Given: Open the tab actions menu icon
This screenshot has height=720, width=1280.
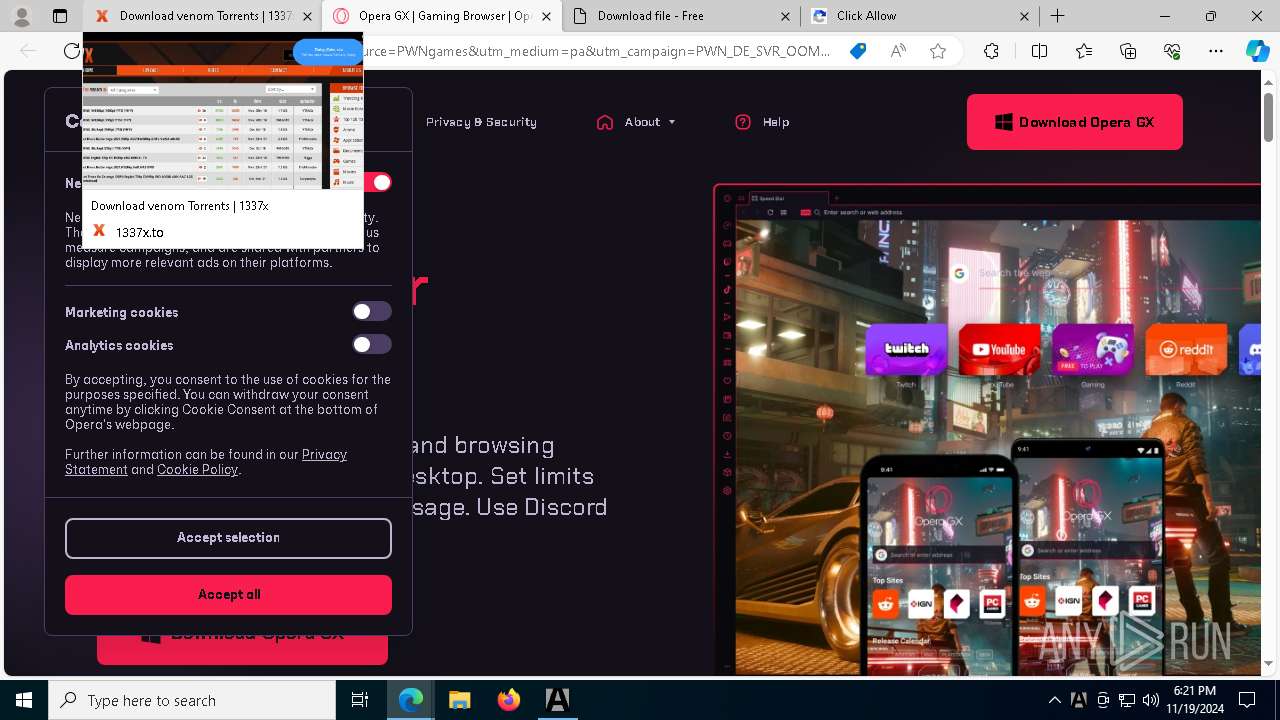Looking at the screenshot, I should [60, 16].
